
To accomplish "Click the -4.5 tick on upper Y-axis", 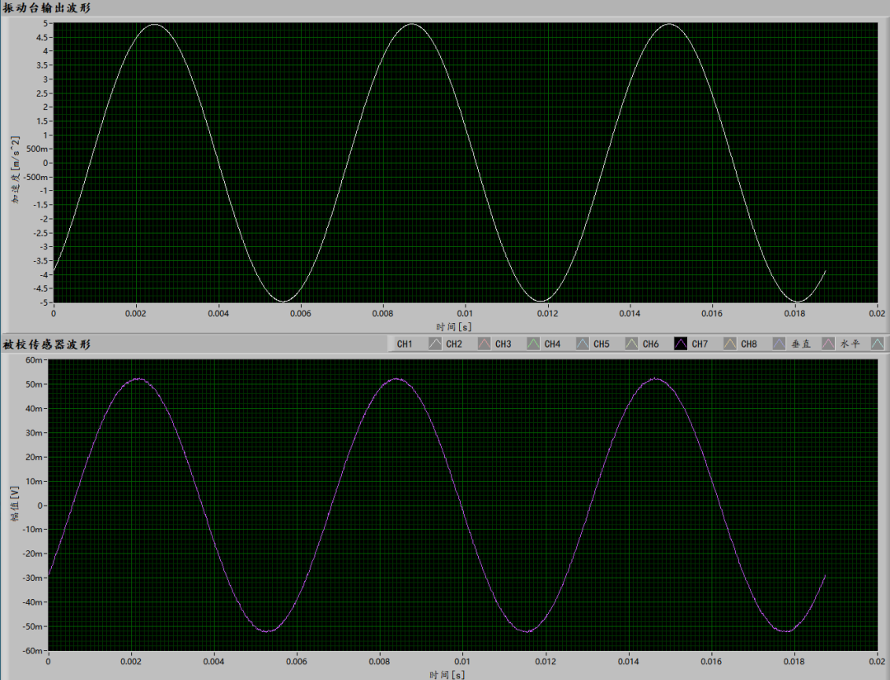I will (41, 288).
